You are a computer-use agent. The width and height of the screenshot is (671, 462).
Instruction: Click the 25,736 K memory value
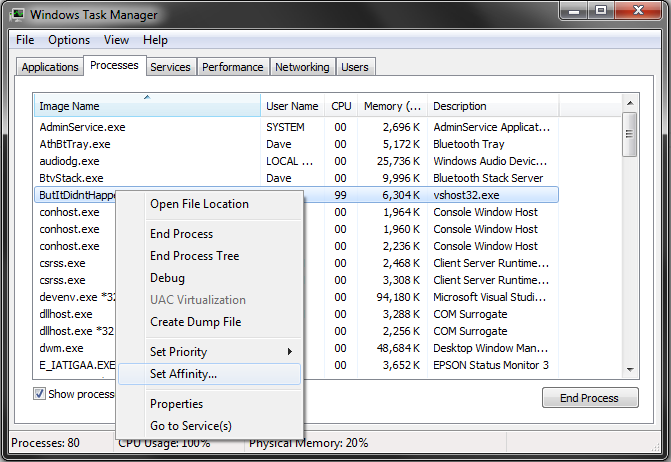click(x=398, y=161)
